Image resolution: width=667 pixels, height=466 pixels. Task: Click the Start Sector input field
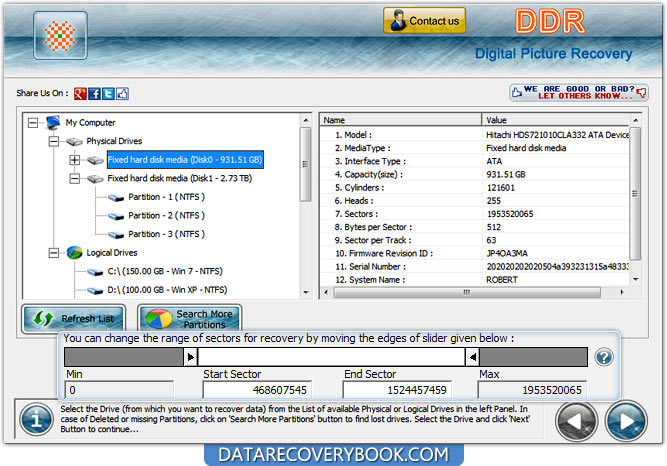[x=257, y=390]
